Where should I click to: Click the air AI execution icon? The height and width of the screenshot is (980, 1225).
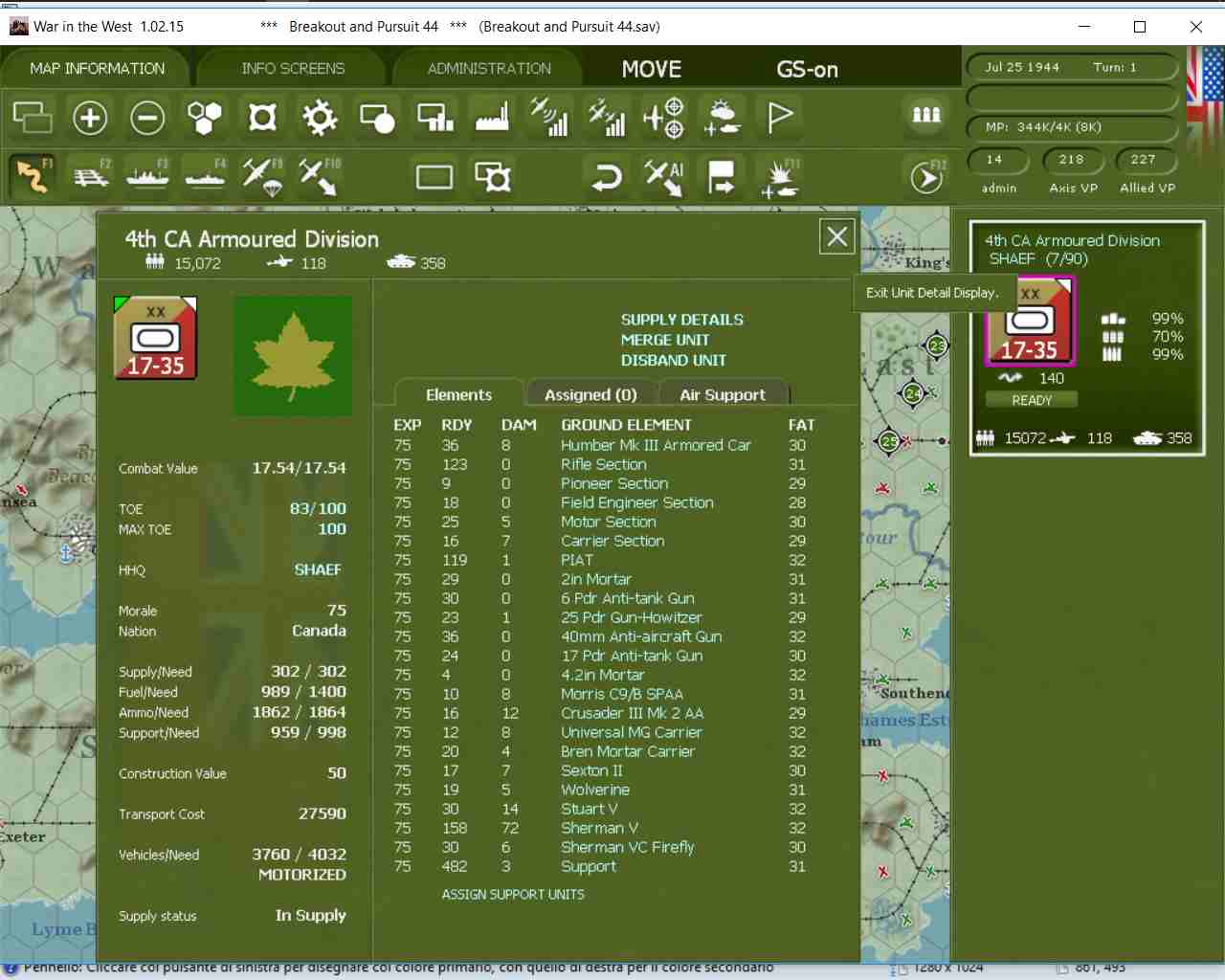664,176
